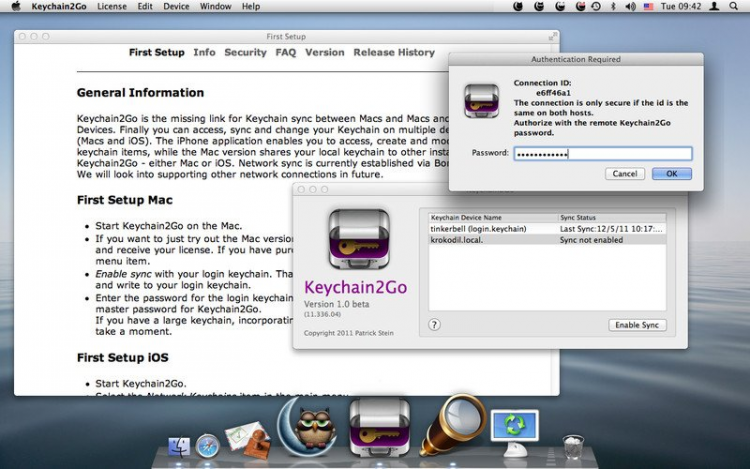Open the owl with moon app in Dock
Image resolution: width=750 pixels, height=469 pixels.
coord(309,428)
